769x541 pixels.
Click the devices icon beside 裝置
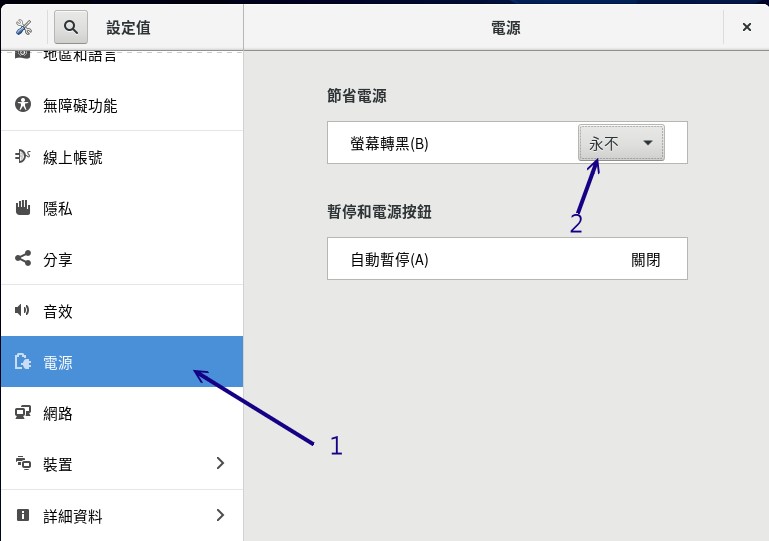click(x=23, y=463)
